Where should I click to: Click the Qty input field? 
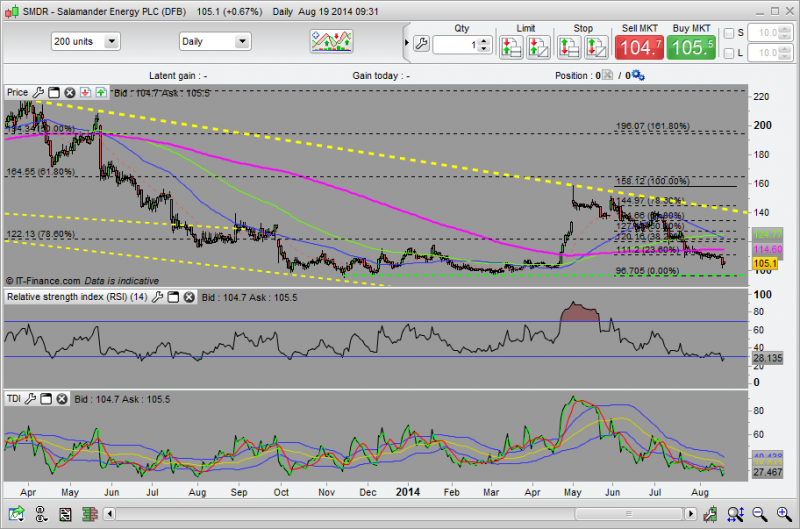tap(456, 46)
